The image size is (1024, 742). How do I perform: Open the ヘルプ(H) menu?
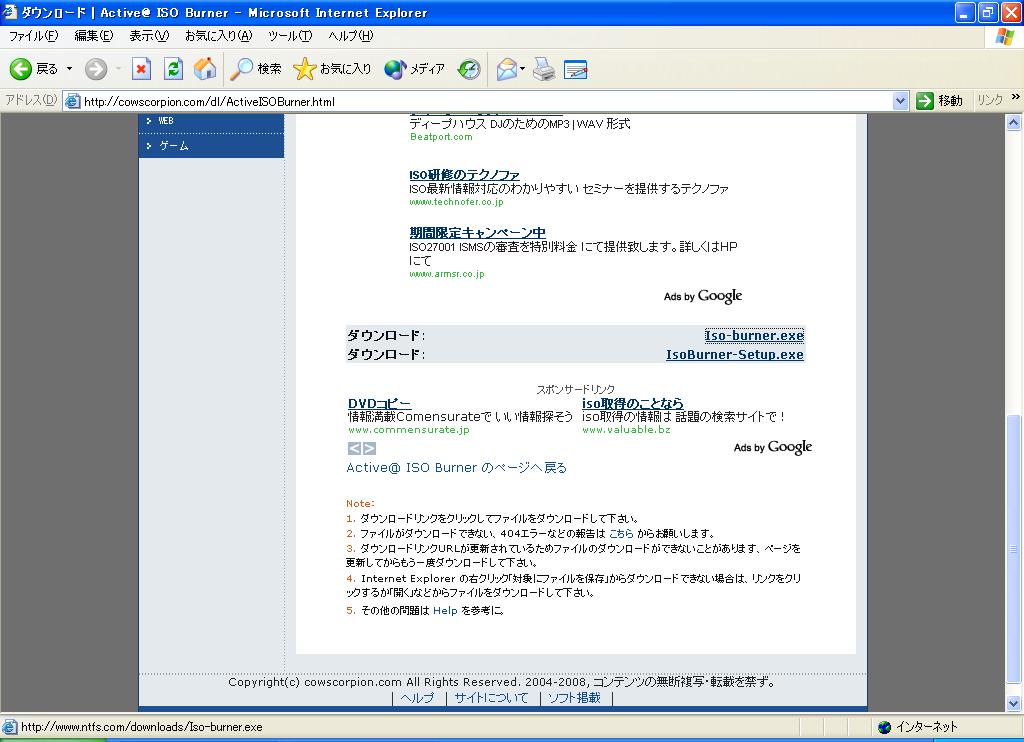point(351,36)
